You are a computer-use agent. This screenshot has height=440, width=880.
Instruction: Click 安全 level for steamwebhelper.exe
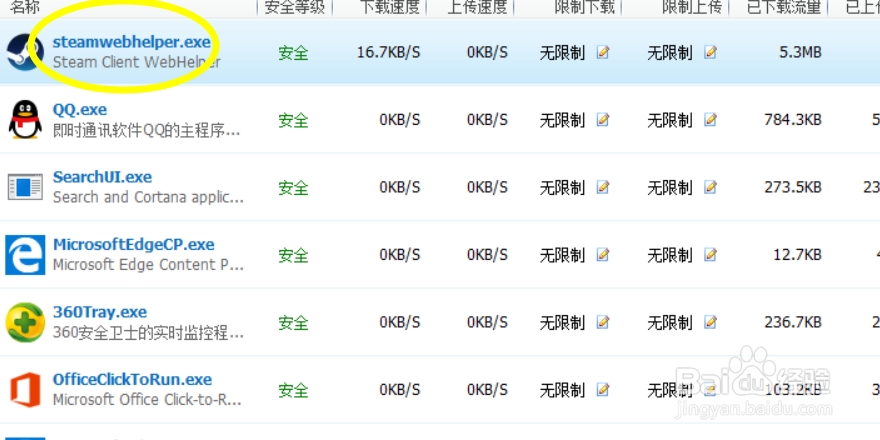294,53
